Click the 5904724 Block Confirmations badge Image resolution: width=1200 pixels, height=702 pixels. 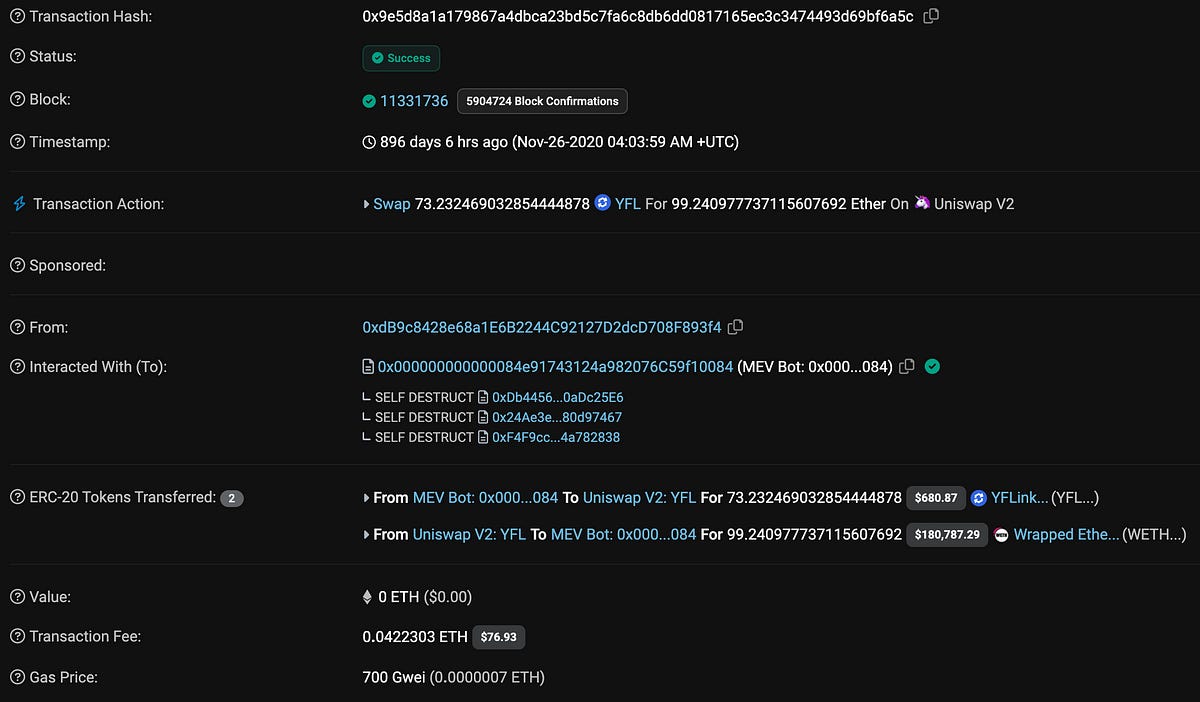pyautogui.click(x=543, y=101)
